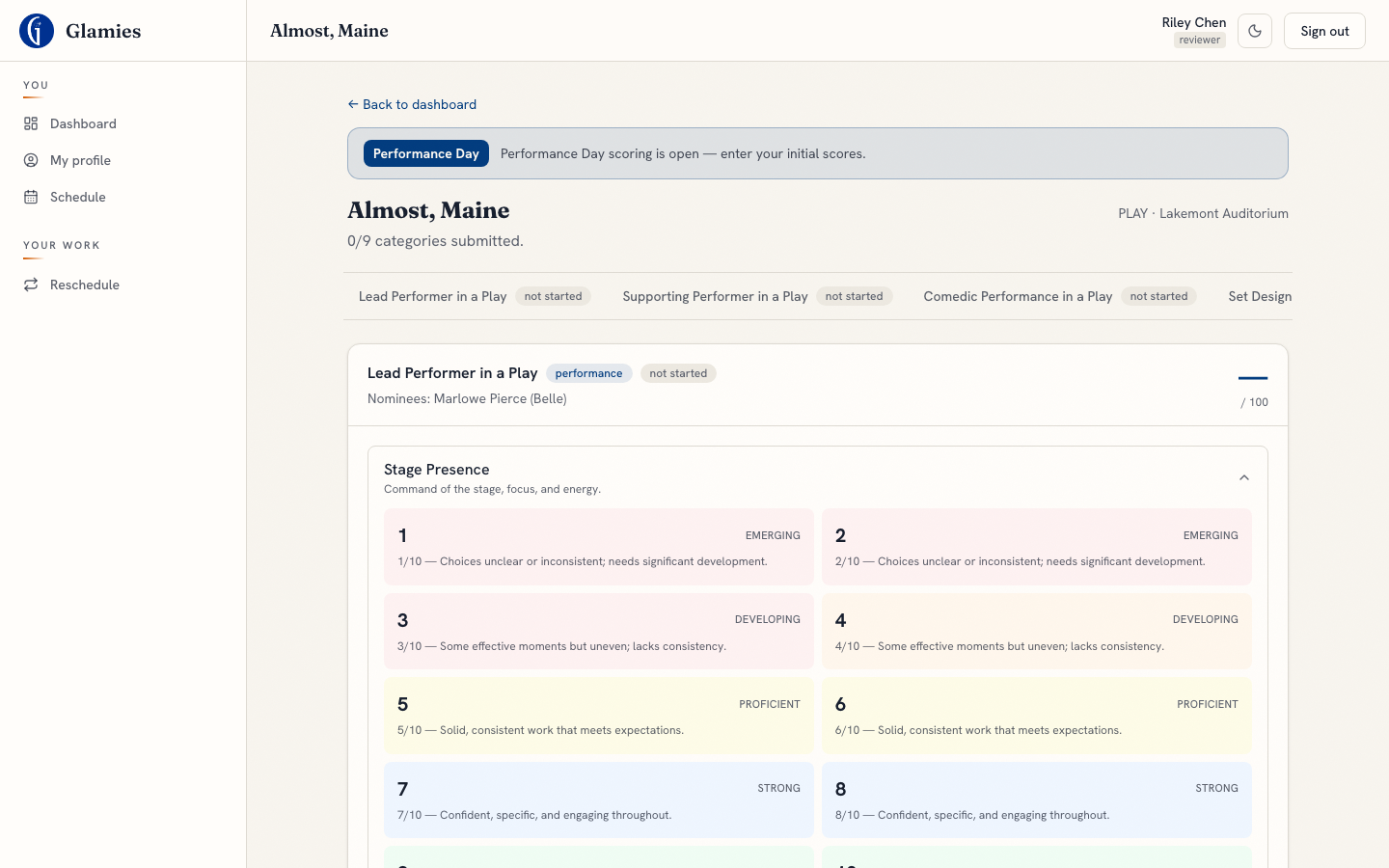This screenshot has height=868, width=1389.
Task: Choose score 2 Emerging for Stage Presence
Action: (x=1037, y=547)
